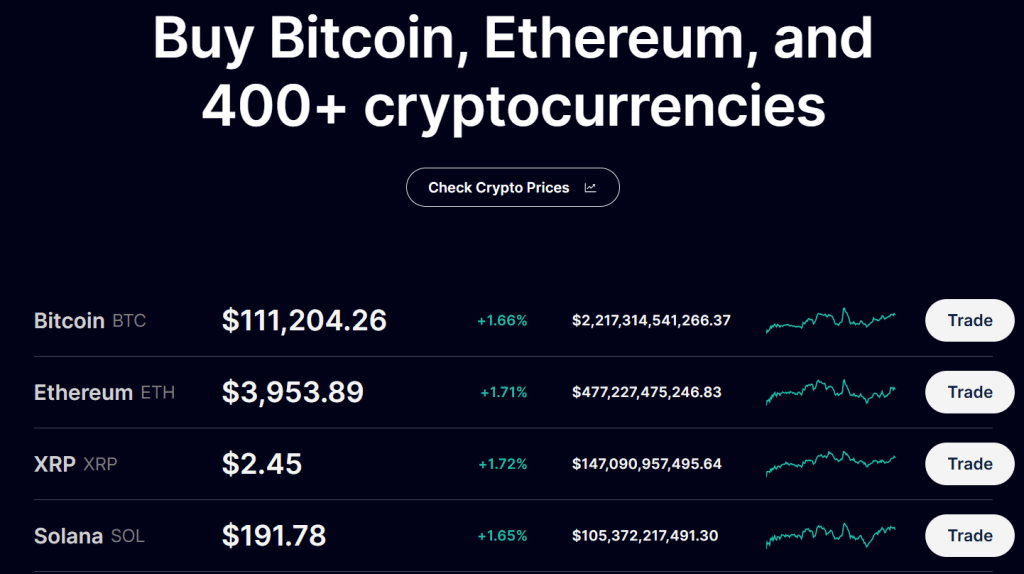
Task: Click XRP +1.72% change value
Action: click(x=502, y=464)
